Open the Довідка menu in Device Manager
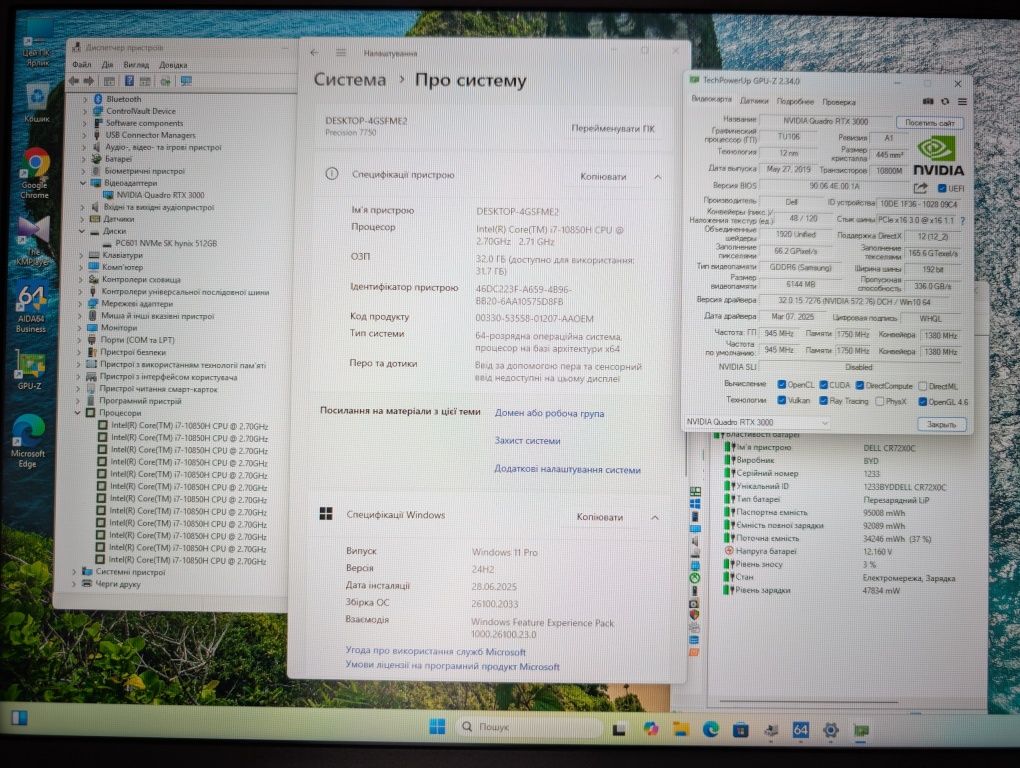Image resolution: width=1020 pixels, height=768 pixels. [x=173, y=65]
